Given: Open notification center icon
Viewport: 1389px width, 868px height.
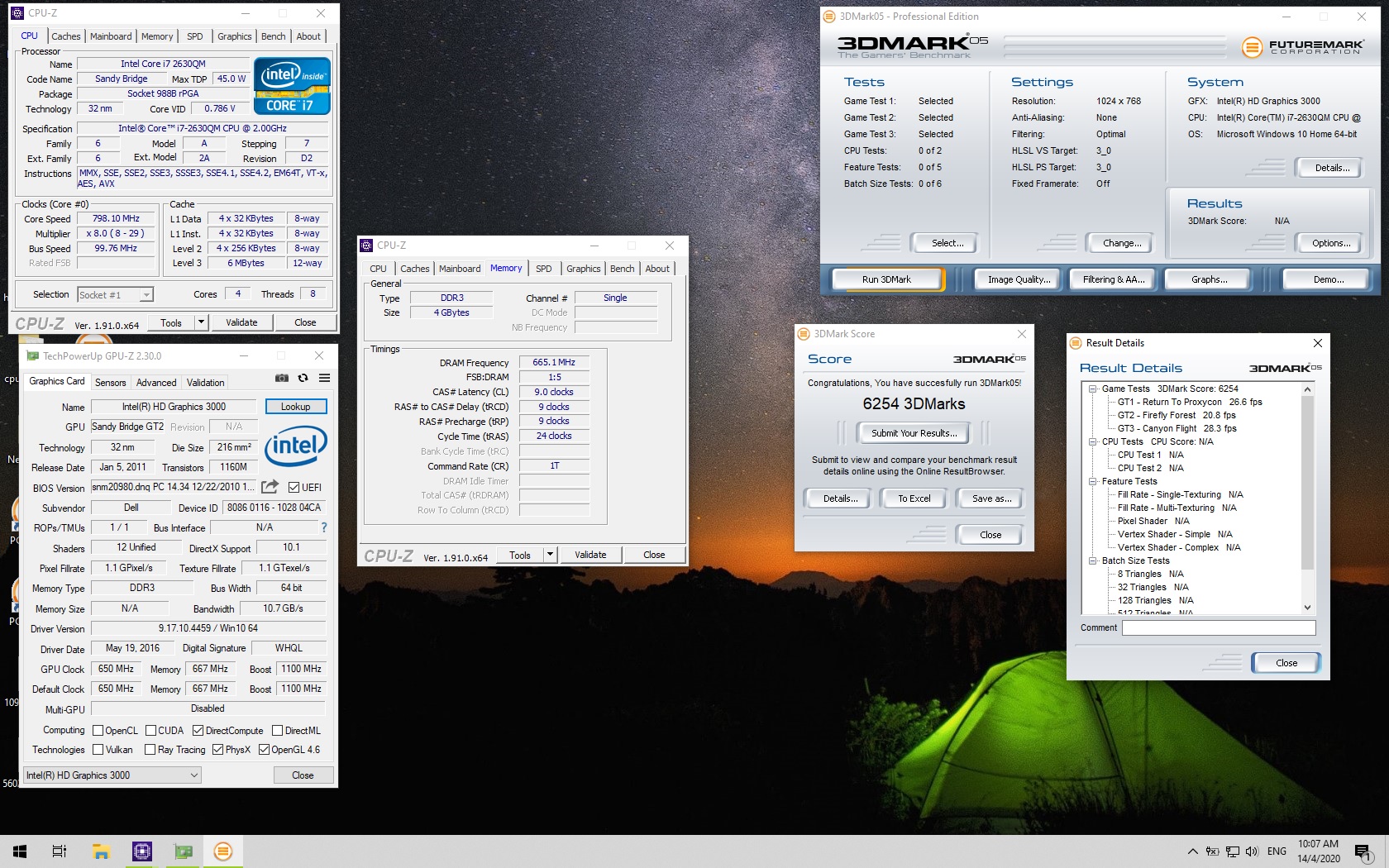Looking at the screenshot, I should (x=1363, y=851).
